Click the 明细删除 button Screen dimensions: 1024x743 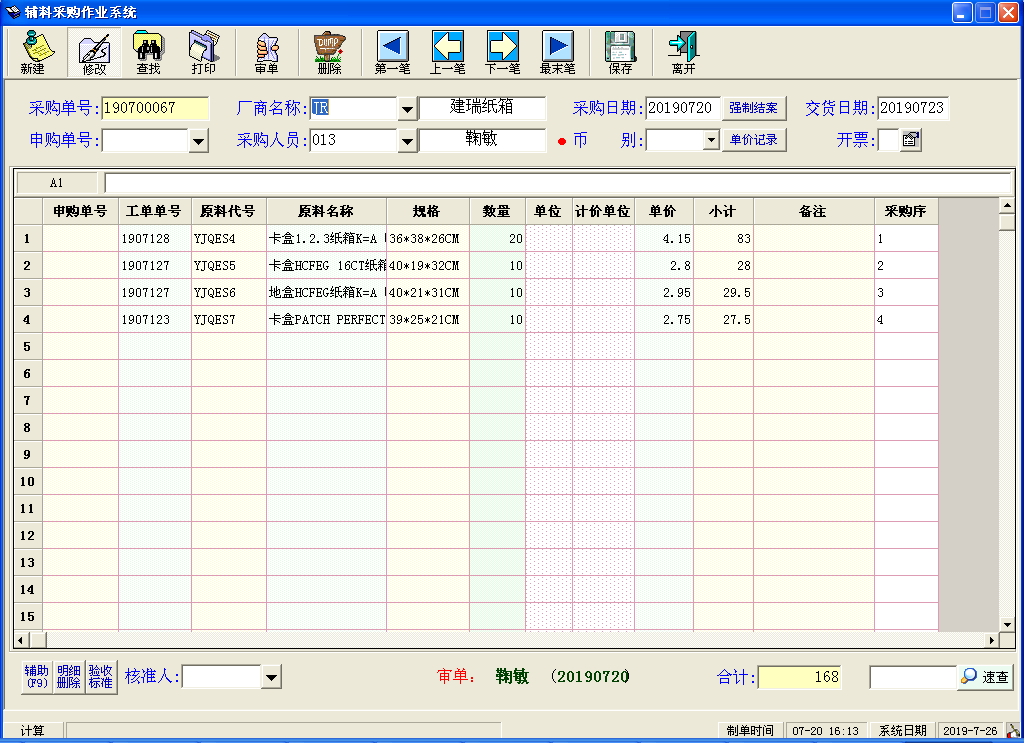tap(69, 676)
